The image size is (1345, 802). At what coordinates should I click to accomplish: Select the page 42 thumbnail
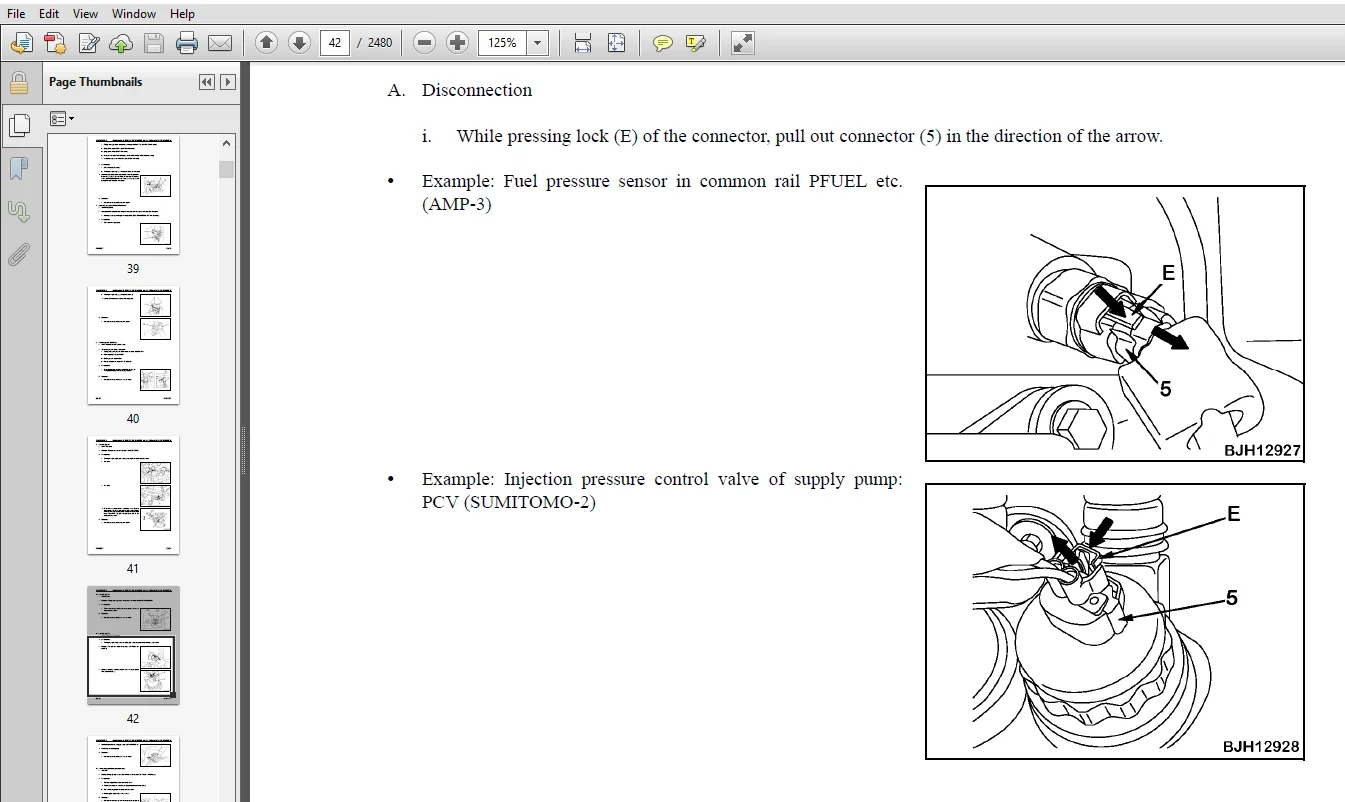coord(133,646)
